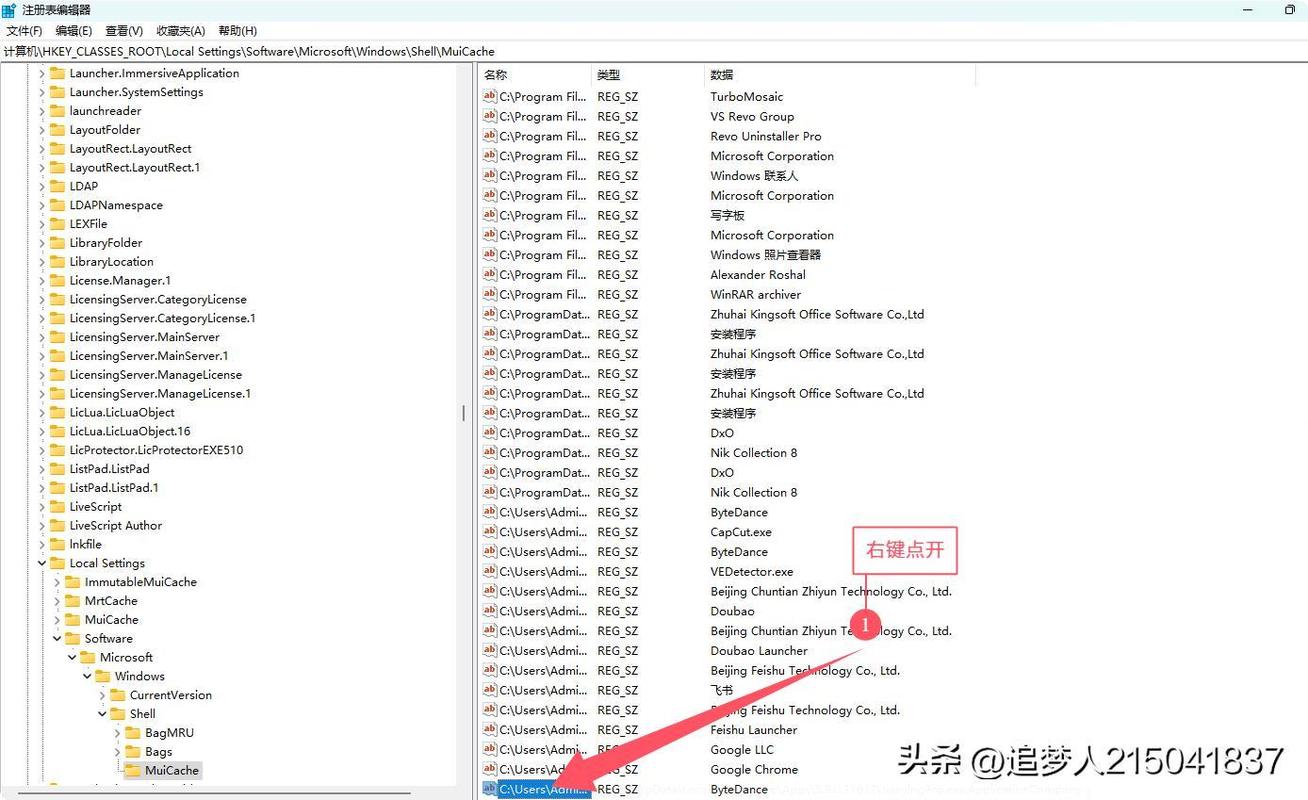Click the string icon in the VEDetector.exe row
1308x800 pixels.
(490, 571)
